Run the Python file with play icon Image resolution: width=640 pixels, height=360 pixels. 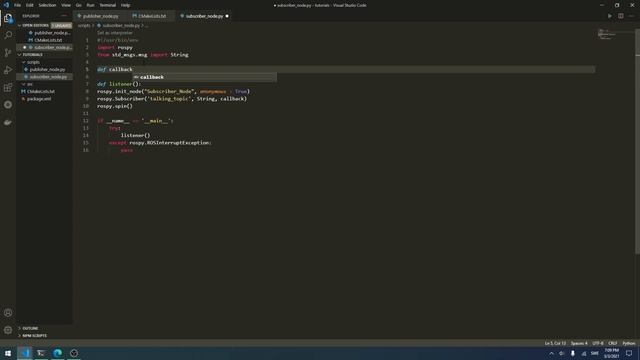click(x=610, y=16)
